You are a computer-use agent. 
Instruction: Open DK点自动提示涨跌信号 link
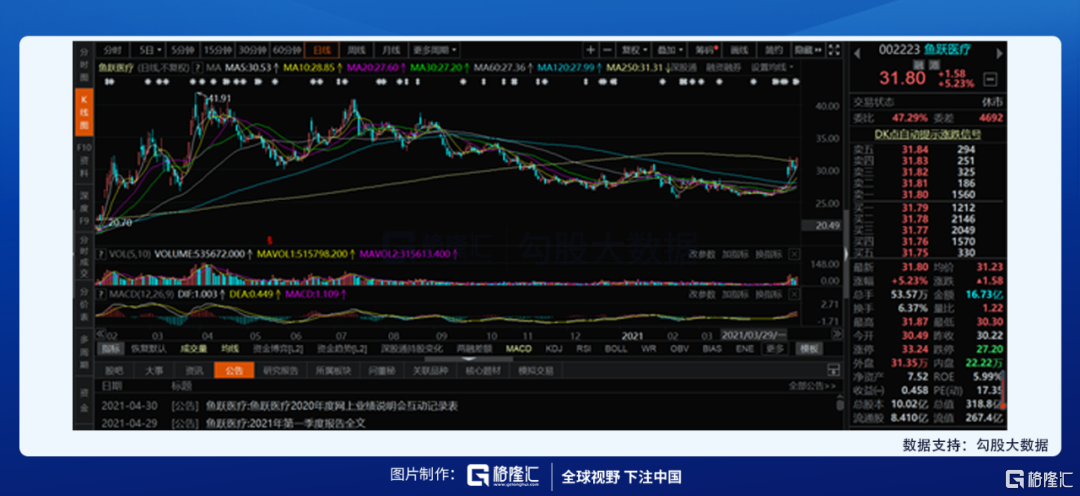click(928, 134)
